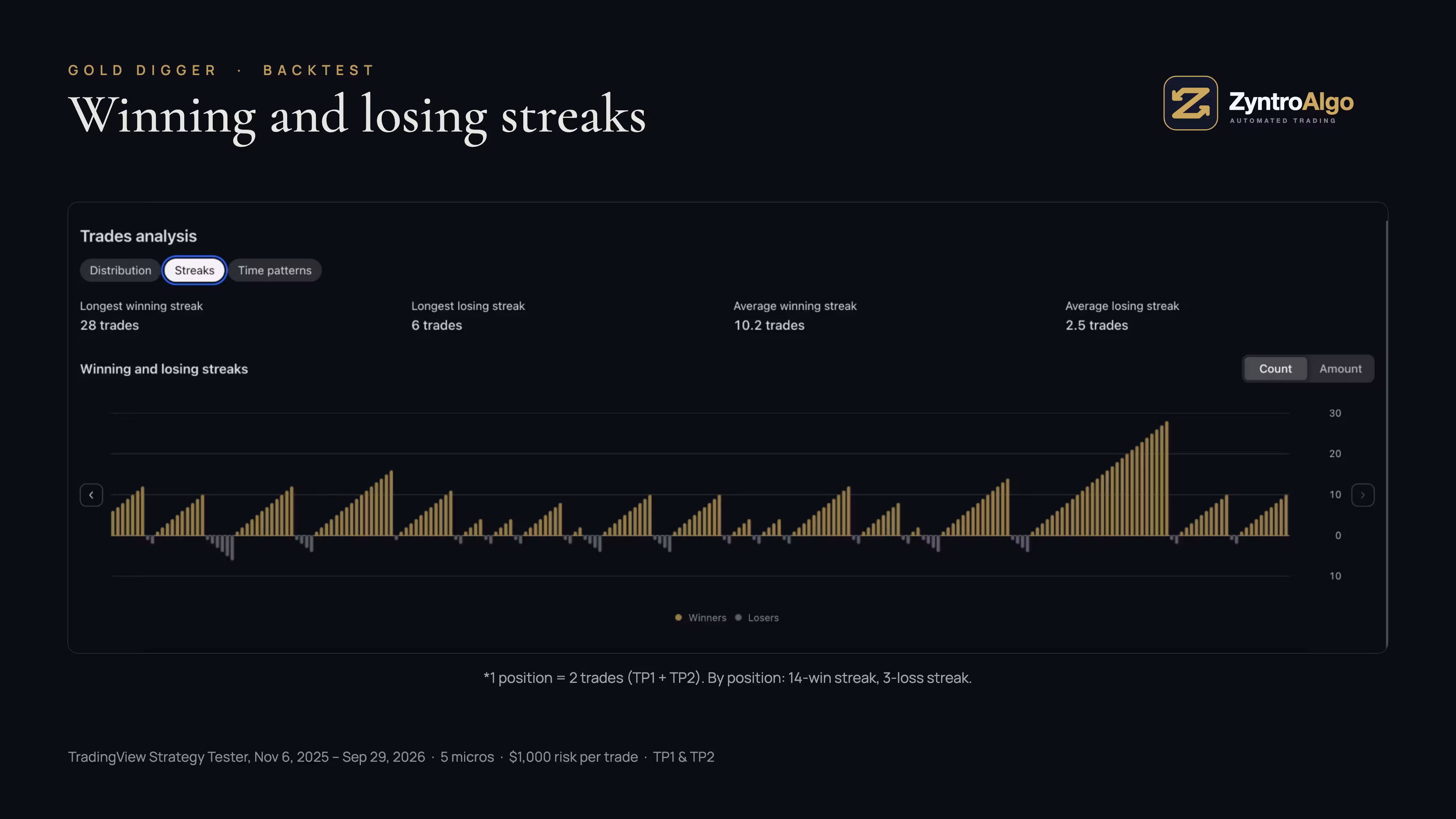Click the longest grey losing streak bar

(x=232, y=548)
